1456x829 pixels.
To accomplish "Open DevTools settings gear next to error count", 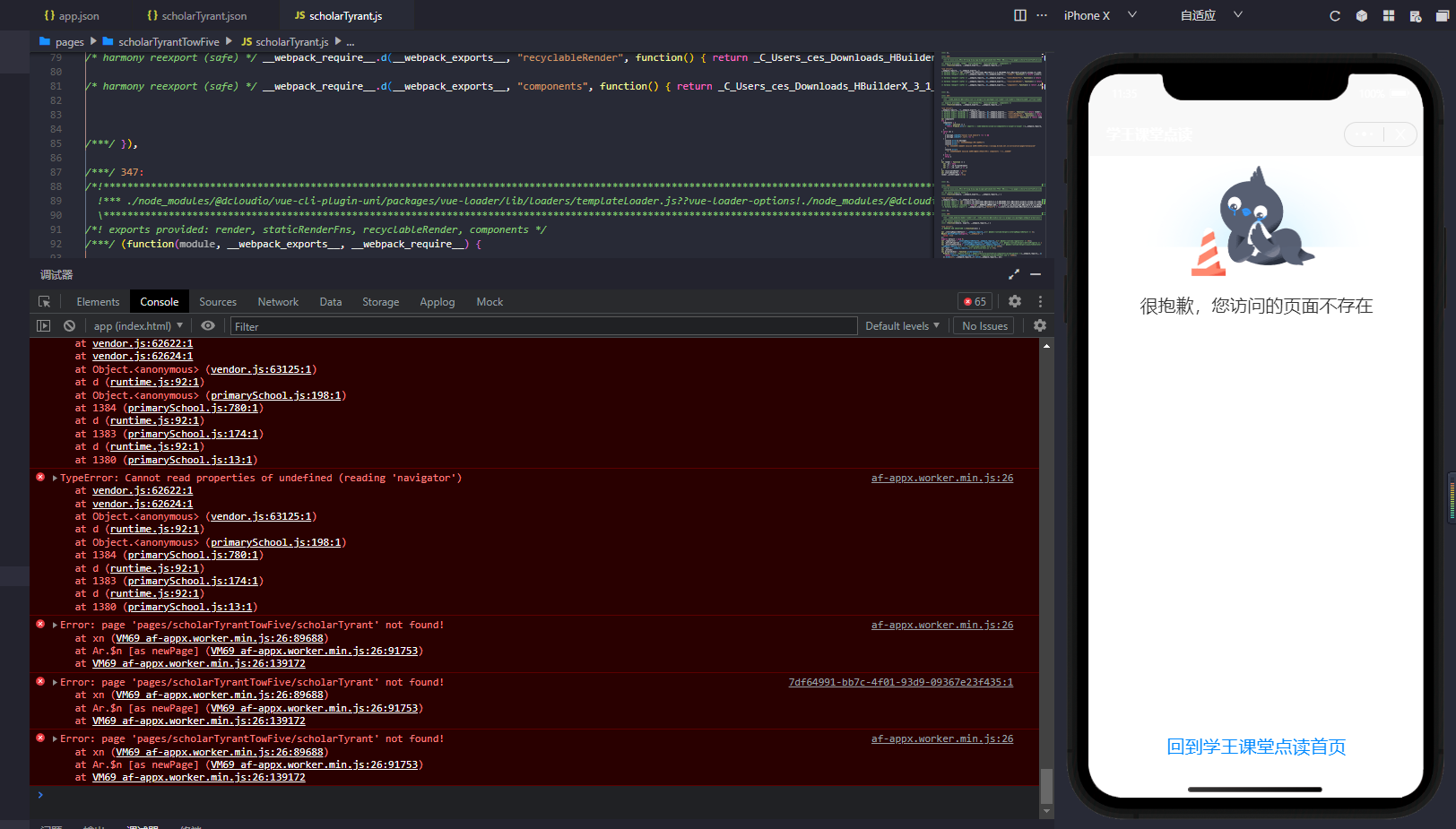I will pos(1015,302).
